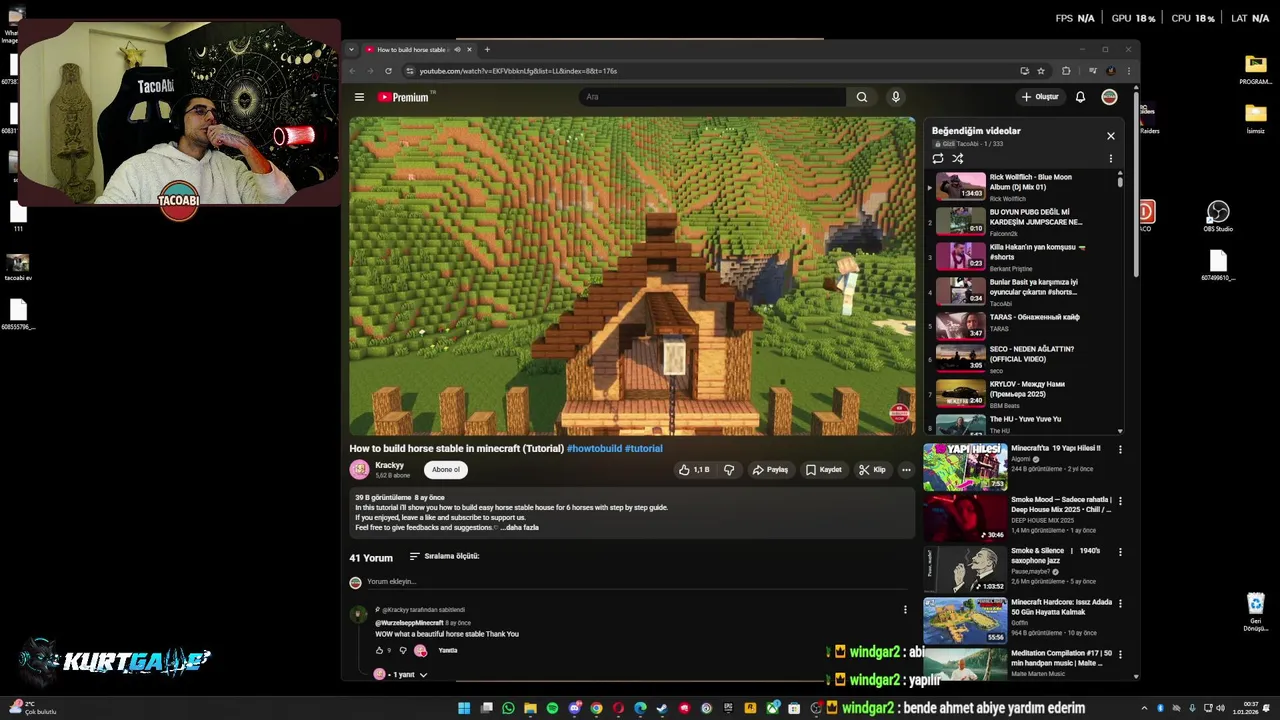Reload the page in Chrome
The image size is (1280, 720).
pos(388,71)
